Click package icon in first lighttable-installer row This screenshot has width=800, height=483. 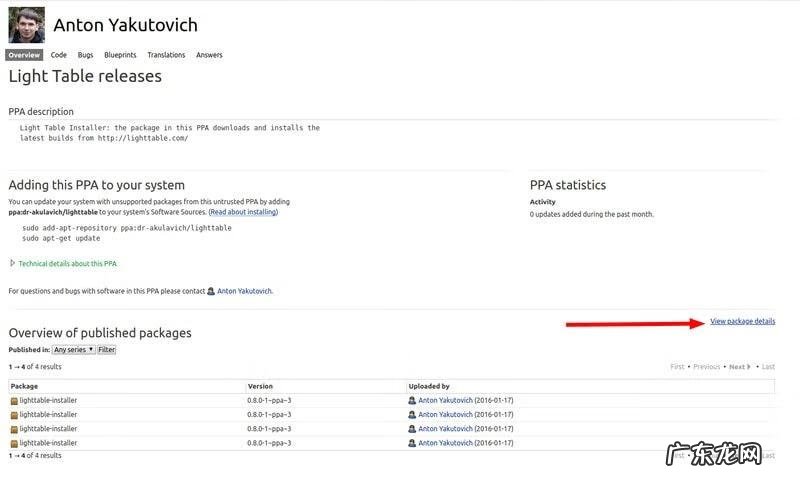tap(14, 401)
